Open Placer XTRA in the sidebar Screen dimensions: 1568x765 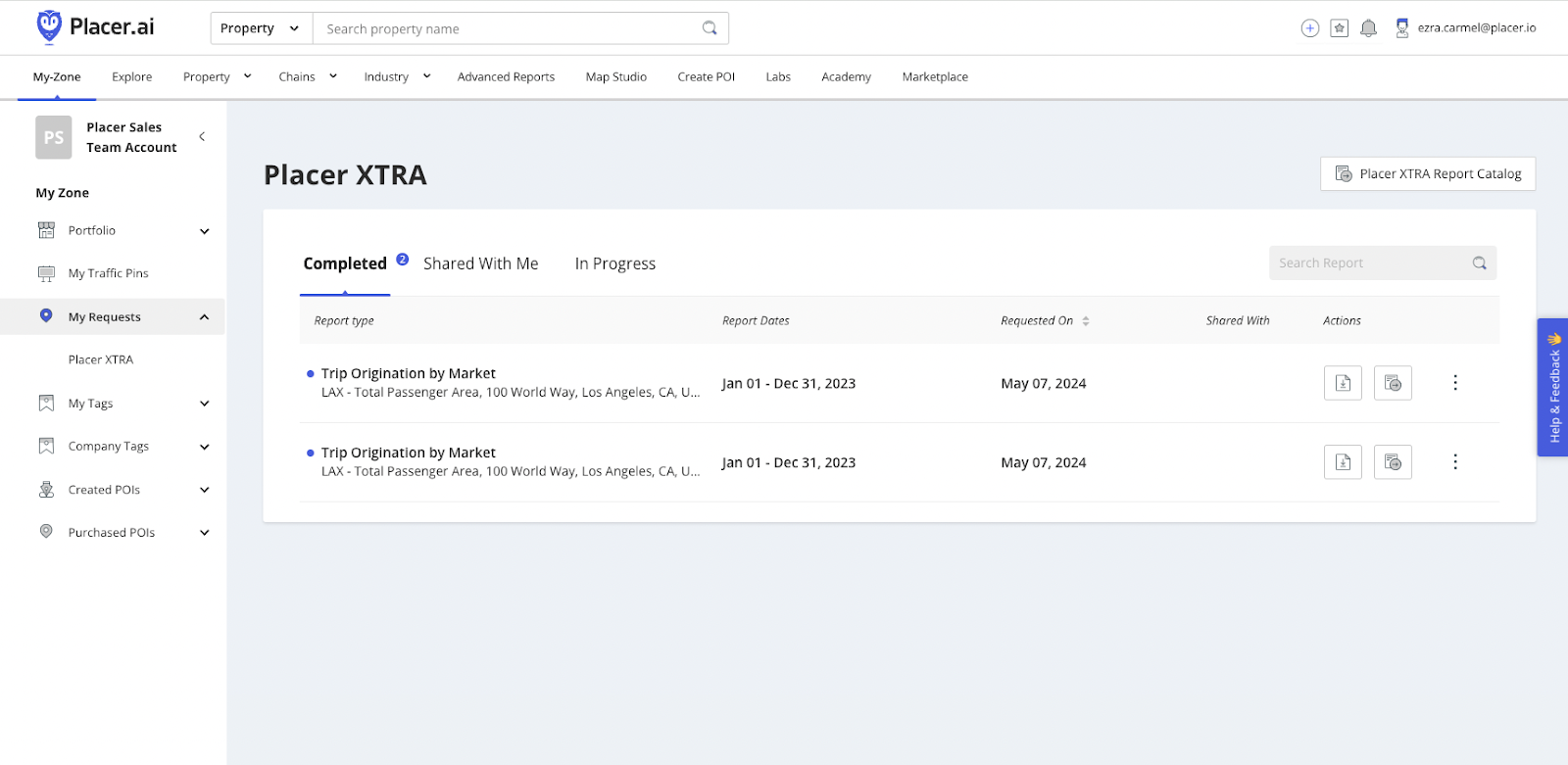click(101, 359)
